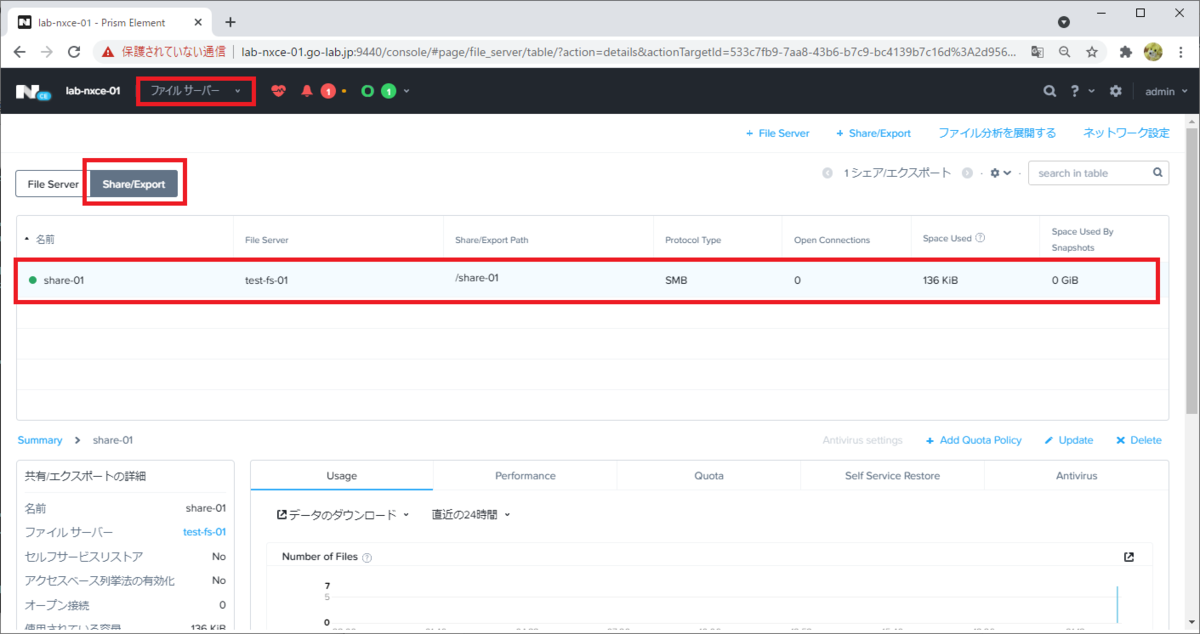
Task: Open 直近の24時間 time range dropdown
Action: pyautogui.click(x=471, y=515)
